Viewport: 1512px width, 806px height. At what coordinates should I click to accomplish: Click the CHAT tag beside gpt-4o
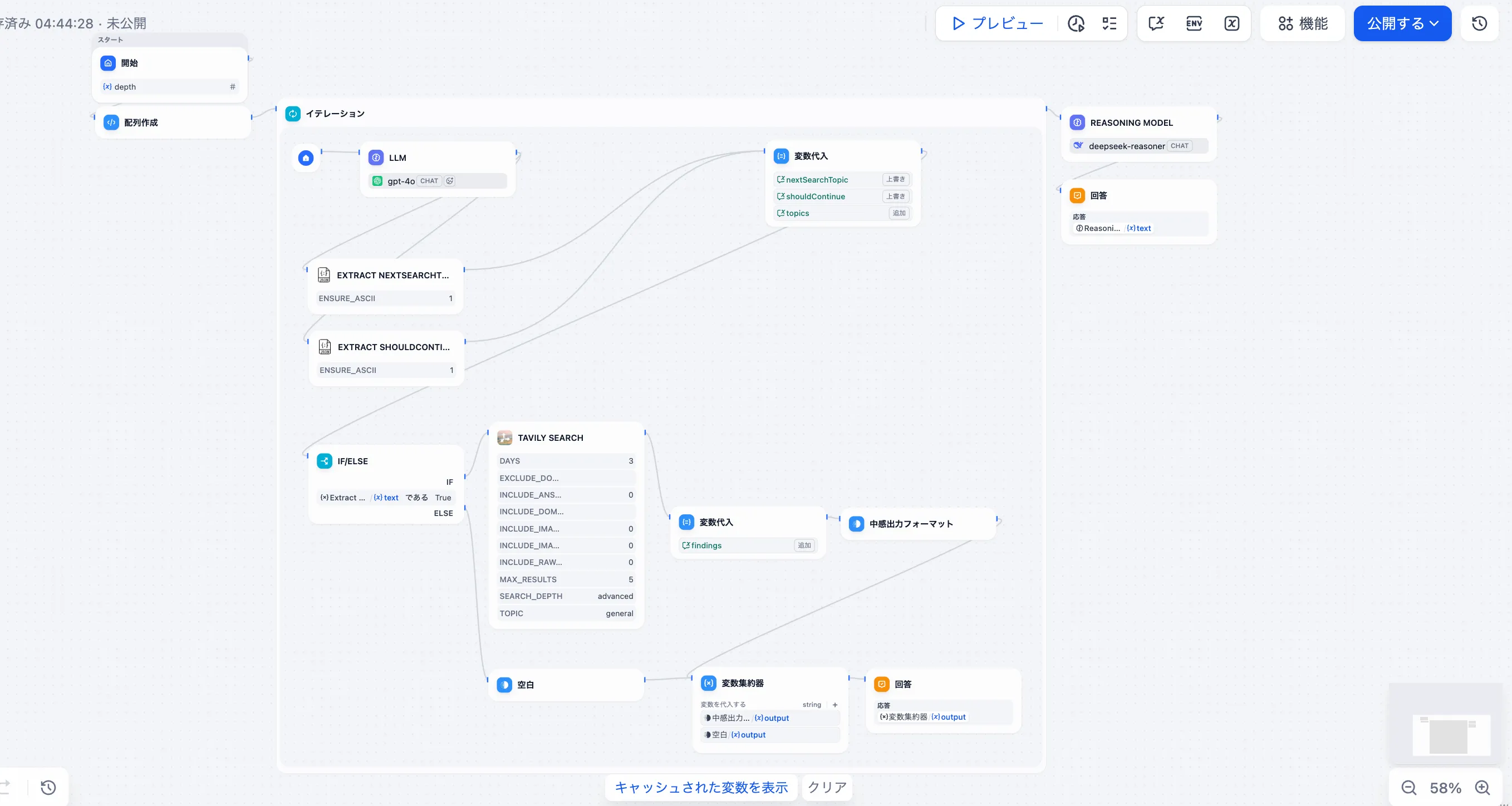[x=429, y=181]
